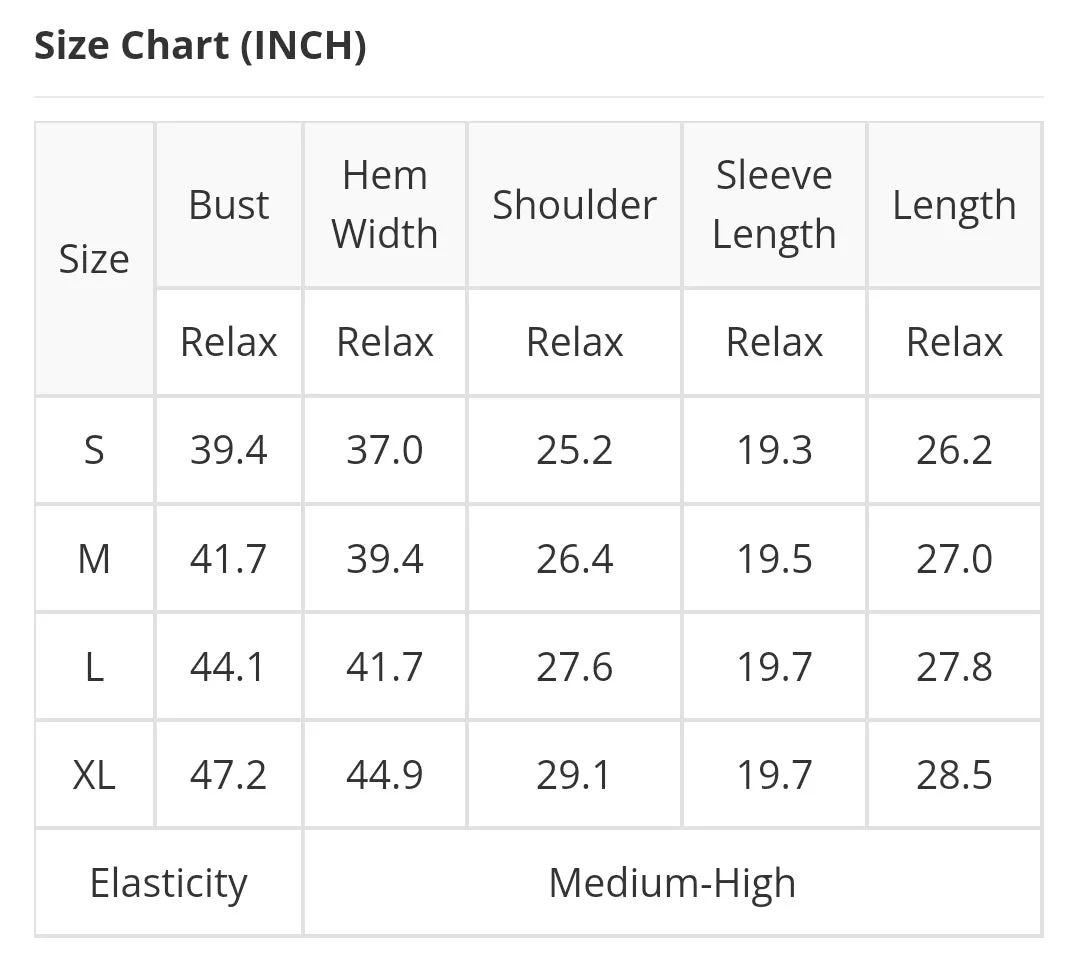Click sleeve length value 19.3
The image size is (1080, 961).
tap(774, 451)
